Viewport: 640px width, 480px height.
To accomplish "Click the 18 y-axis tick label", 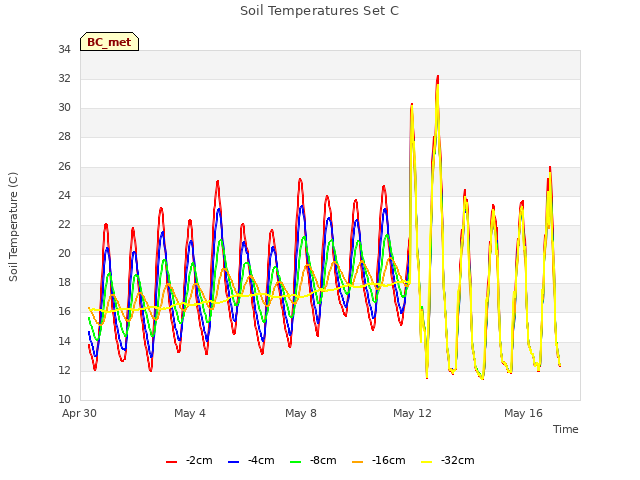I will click(64, 283).
